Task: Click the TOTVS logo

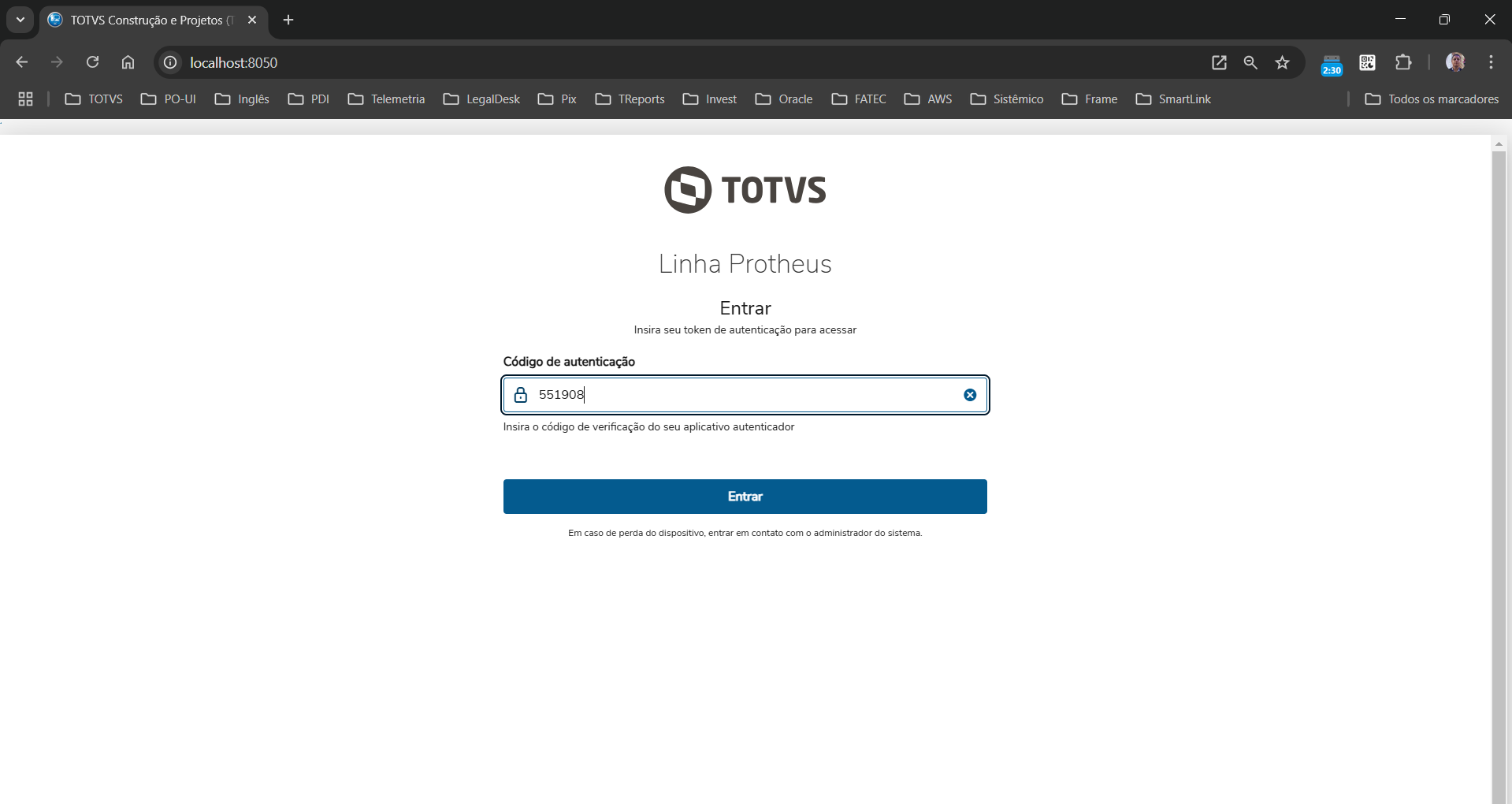Action: click(745, 190)
